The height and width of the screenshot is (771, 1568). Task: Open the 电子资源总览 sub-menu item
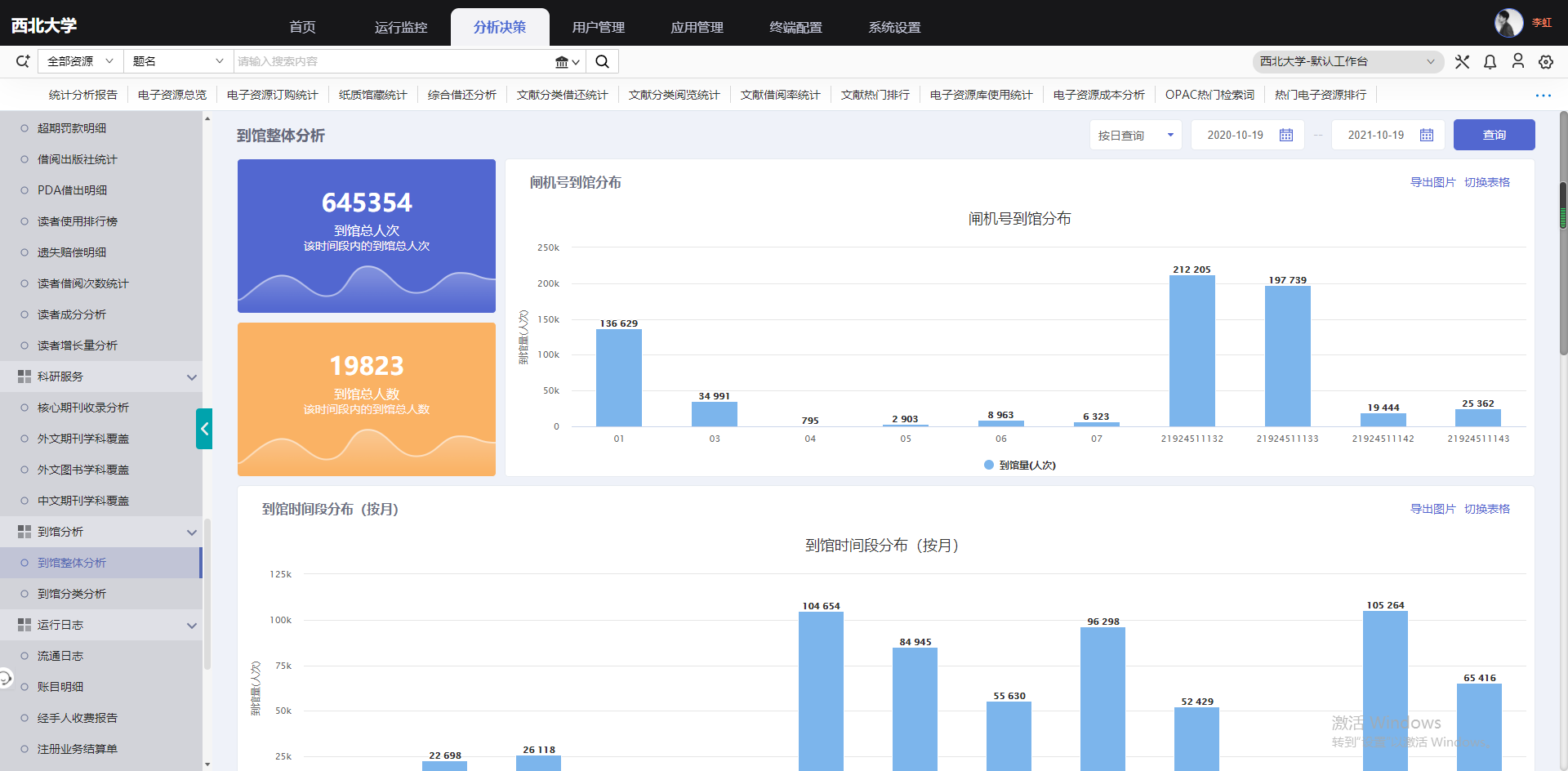coord(172,95)
